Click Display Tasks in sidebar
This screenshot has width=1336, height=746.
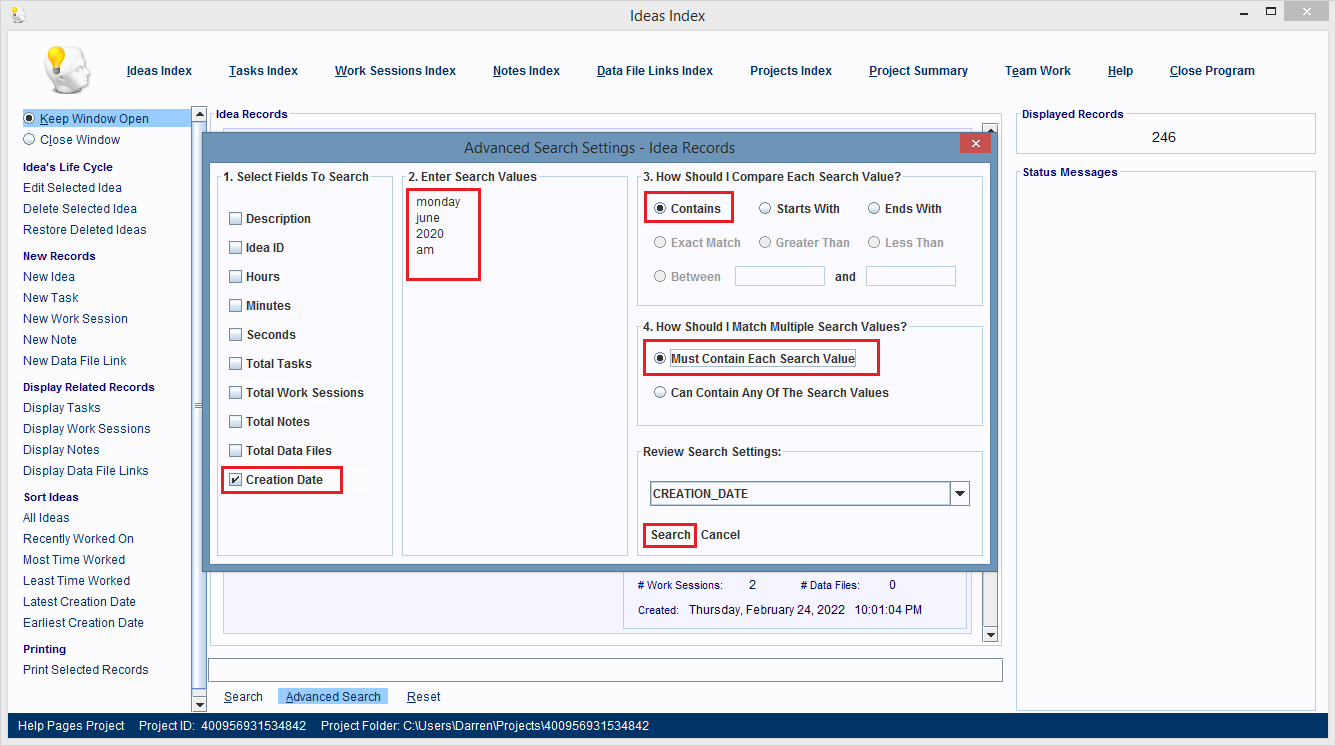click(x=62, y=408)
